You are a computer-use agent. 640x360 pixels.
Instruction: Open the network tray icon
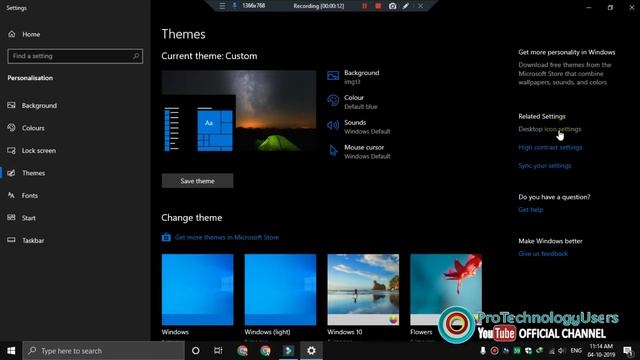point(551,351)
